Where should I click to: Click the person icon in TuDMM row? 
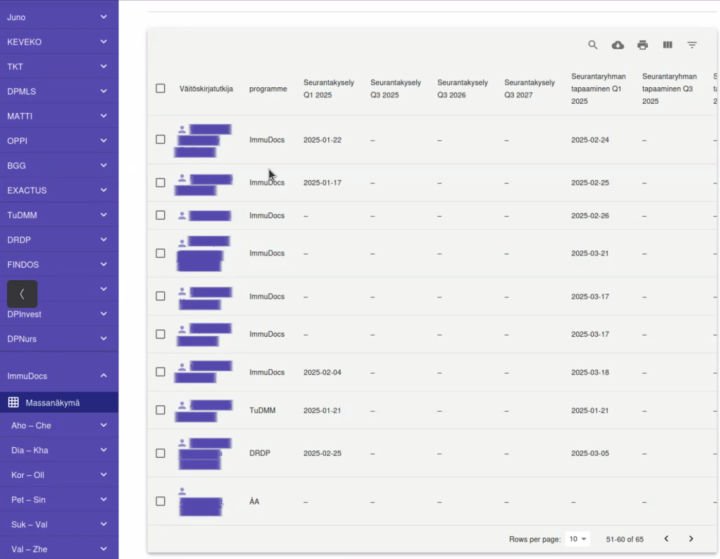183,404
